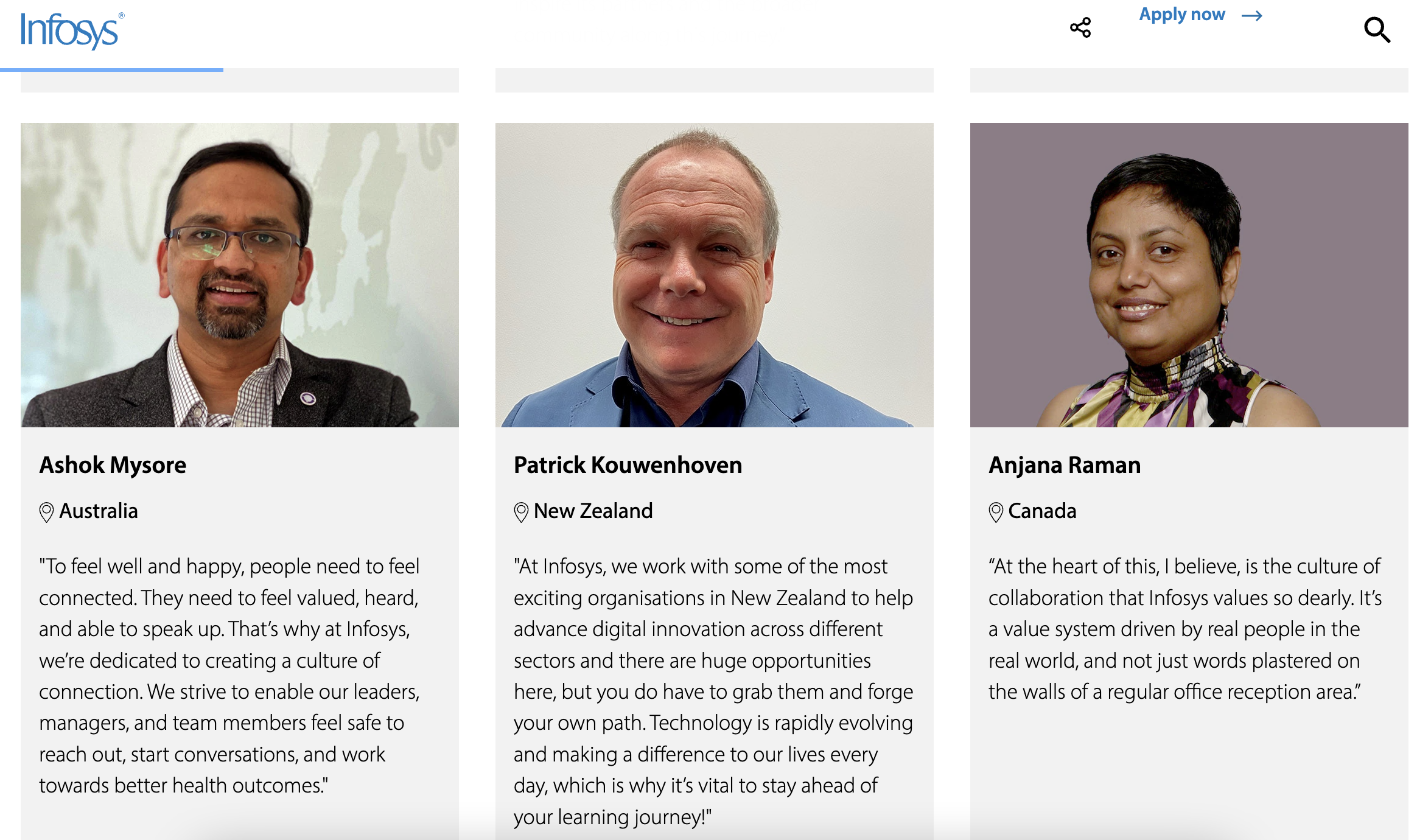
Task: Select the location pin icon near Canada
Action: (996, 511)
